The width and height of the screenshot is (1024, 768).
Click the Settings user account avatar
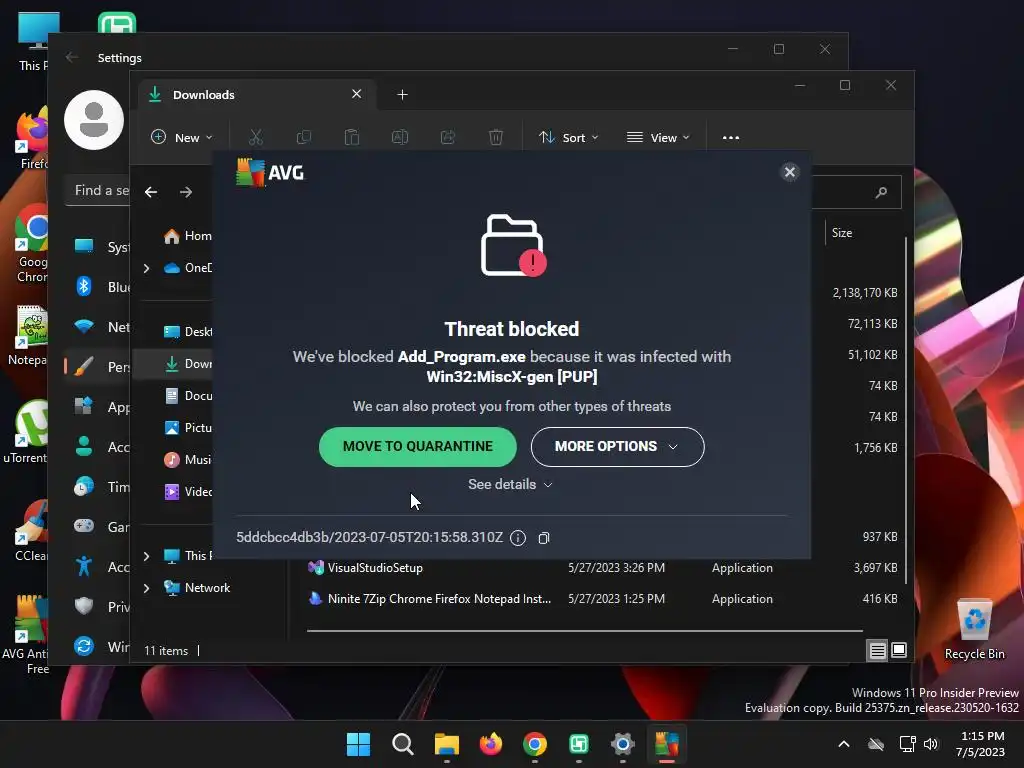pyautogui.click(x=94, y=120)
